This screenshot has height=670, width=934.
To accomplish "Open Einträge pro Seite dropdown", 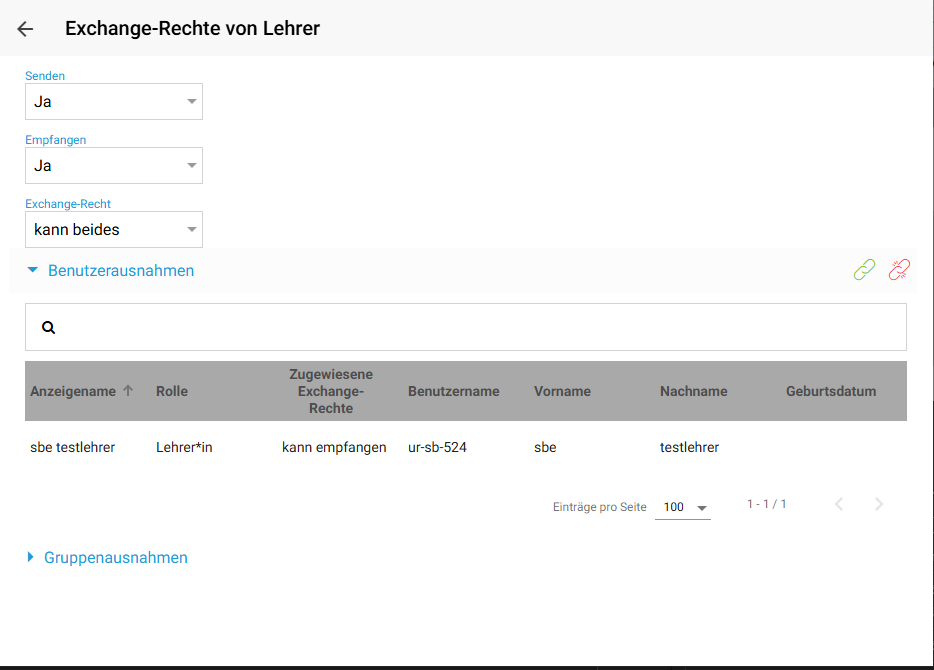I will click(x=683, y=507).
